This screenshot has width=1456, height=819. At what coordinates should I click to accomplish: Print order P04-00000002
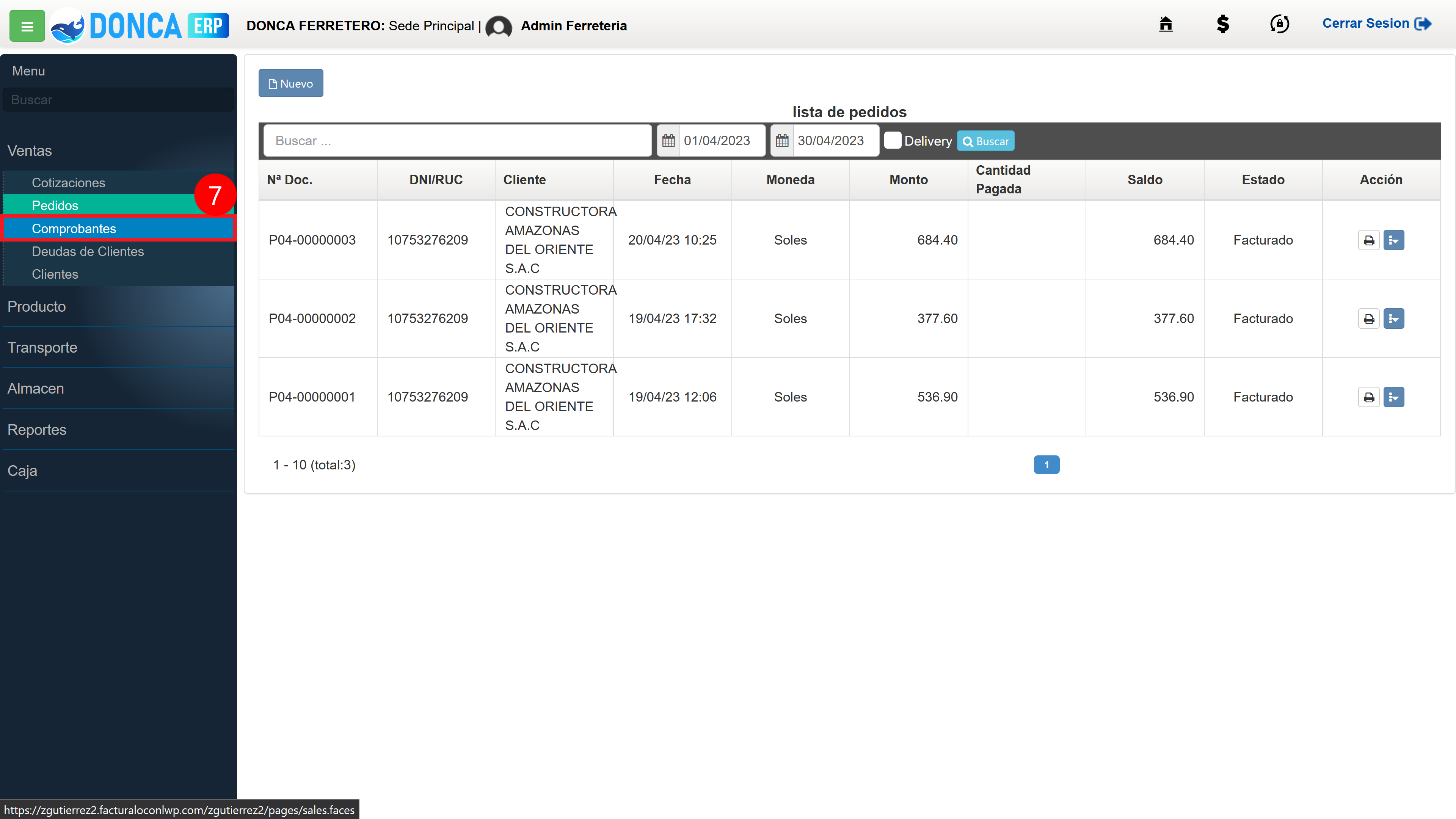pos(1368,319)
